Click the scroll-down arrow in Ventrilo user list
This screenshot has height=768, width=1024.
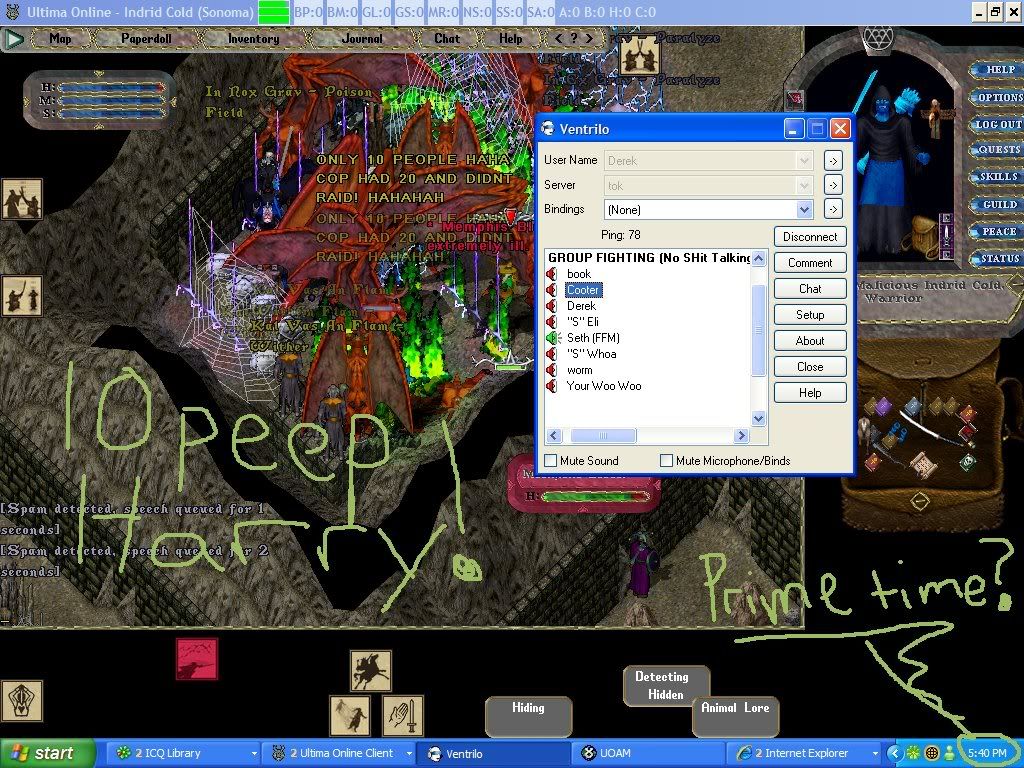click(758, 419)
